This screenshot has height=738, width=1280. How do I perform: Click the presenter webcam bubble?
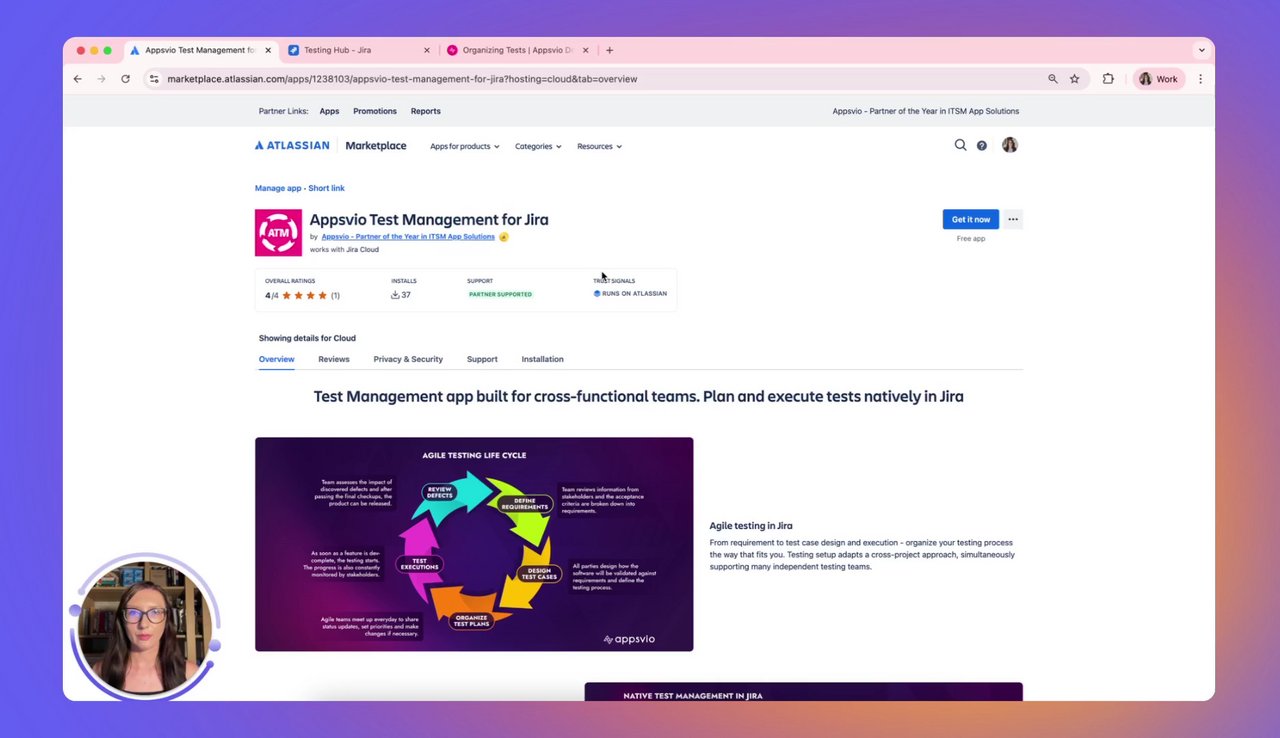[x=145, y=626]
